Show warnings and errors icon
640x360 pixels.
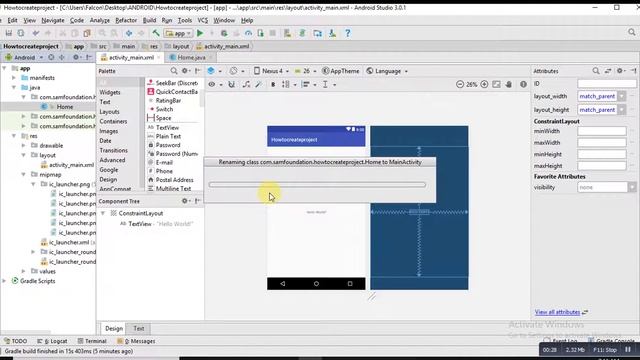[523, 84]
